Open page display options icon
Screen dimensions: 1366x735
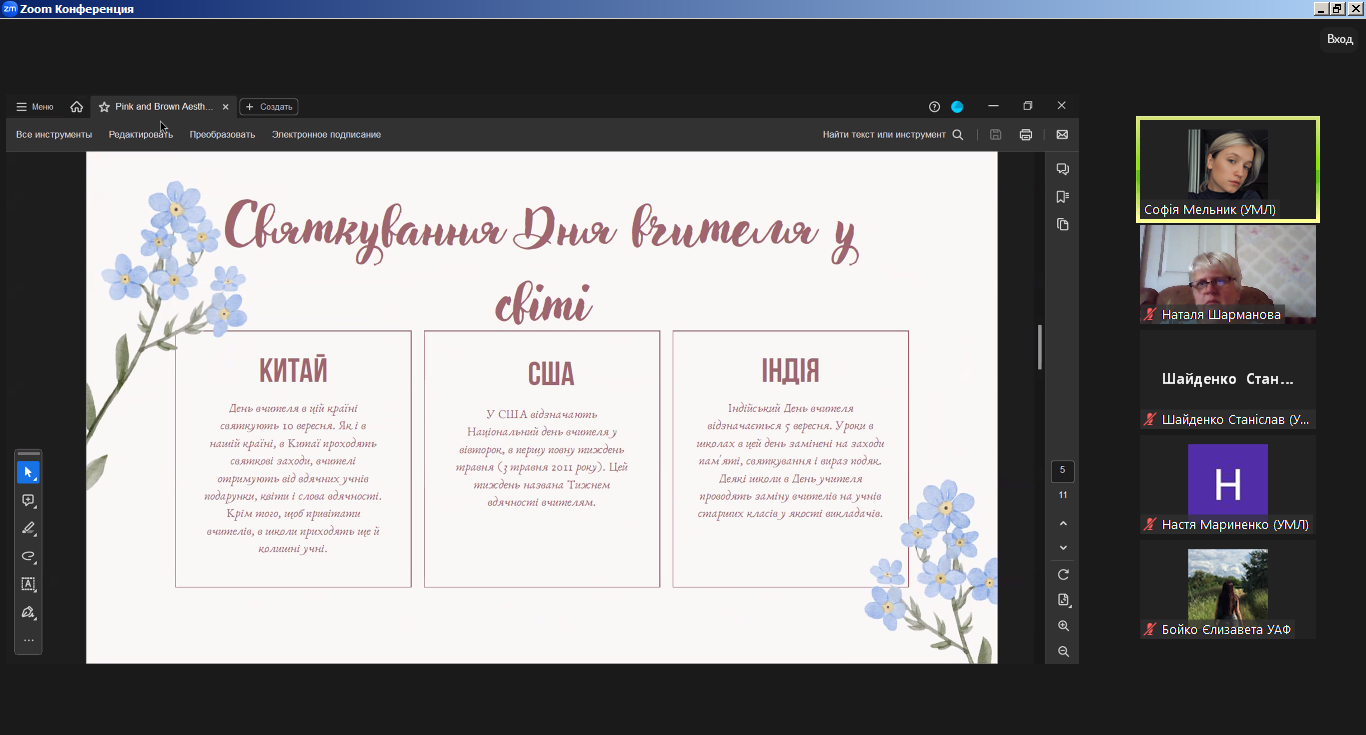point(1063,600)
